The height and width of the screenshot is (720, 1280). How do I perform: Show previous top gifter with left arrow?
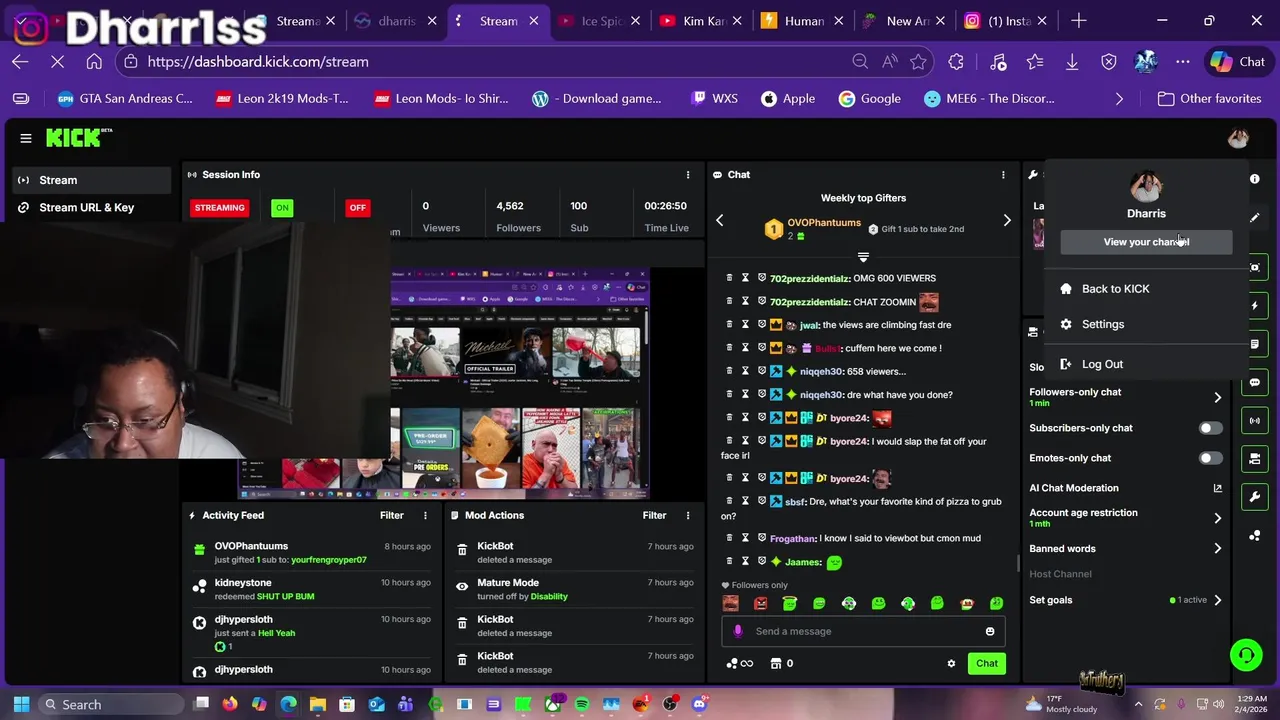720,220
